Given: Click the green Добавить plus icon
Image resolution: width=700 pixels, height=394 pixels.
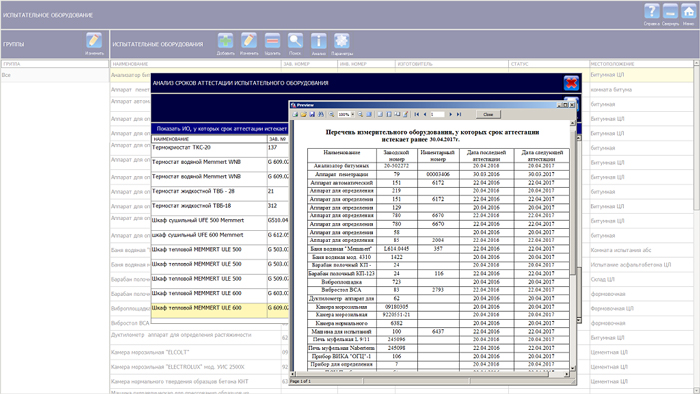Looking at the screenshot, I should 225,41.
